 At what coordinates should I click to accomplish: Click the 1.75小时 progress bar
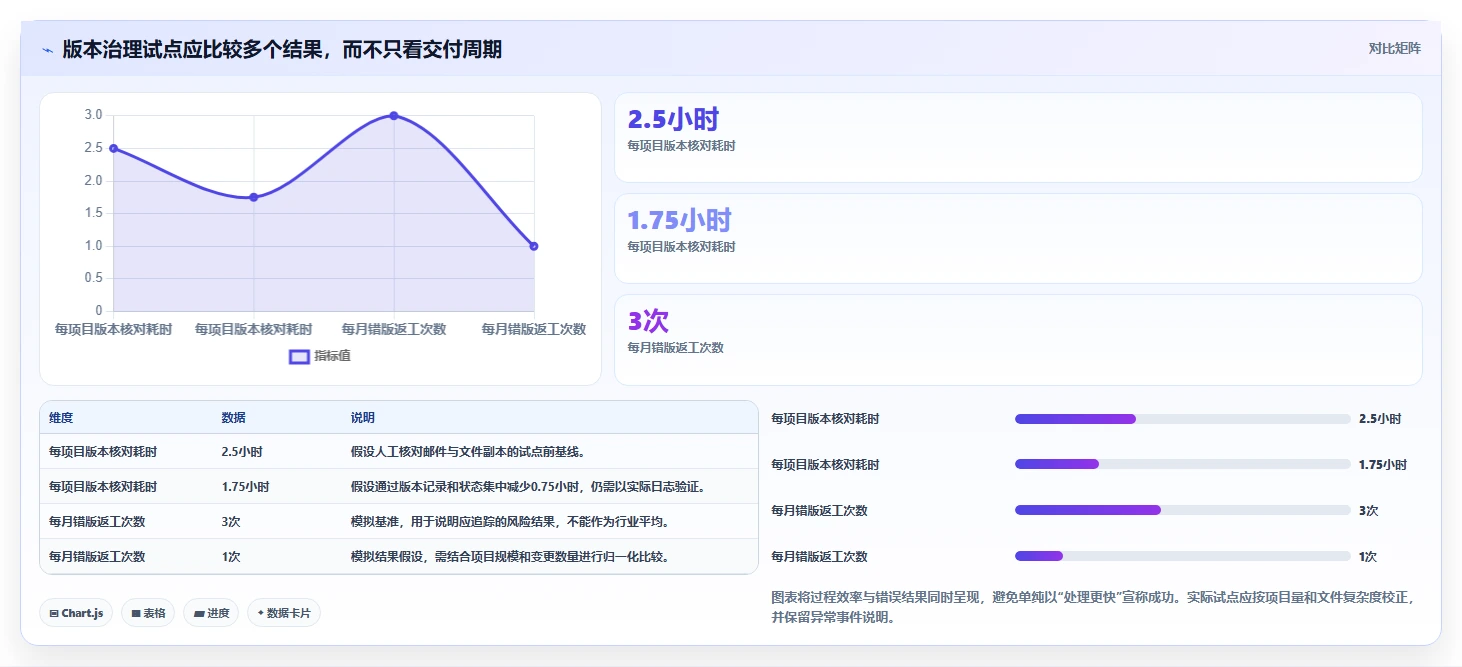click(1182, 464)
